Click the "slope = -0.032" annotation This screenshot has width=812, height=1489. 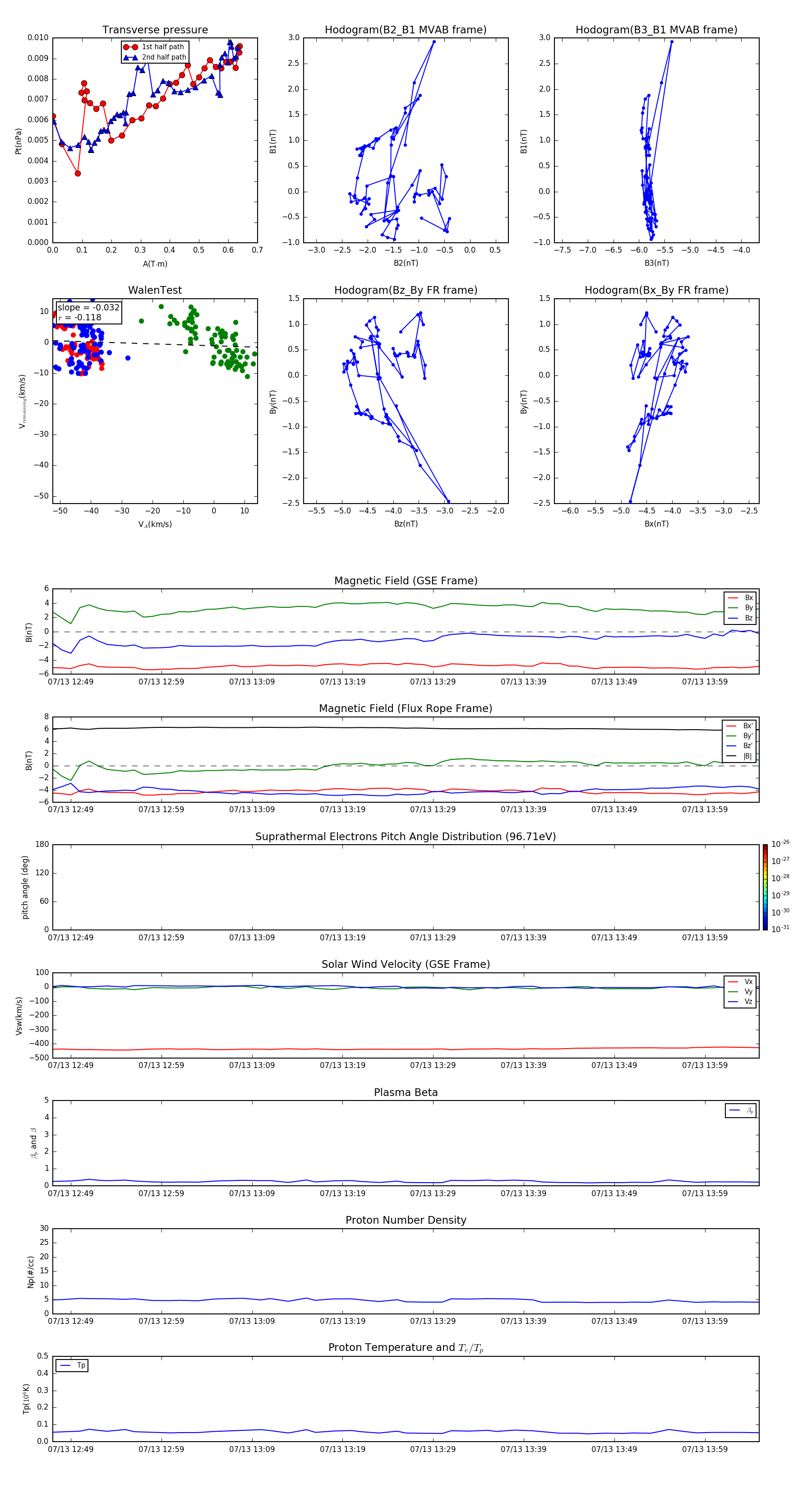pyautogui.click(x=88, y=308)
